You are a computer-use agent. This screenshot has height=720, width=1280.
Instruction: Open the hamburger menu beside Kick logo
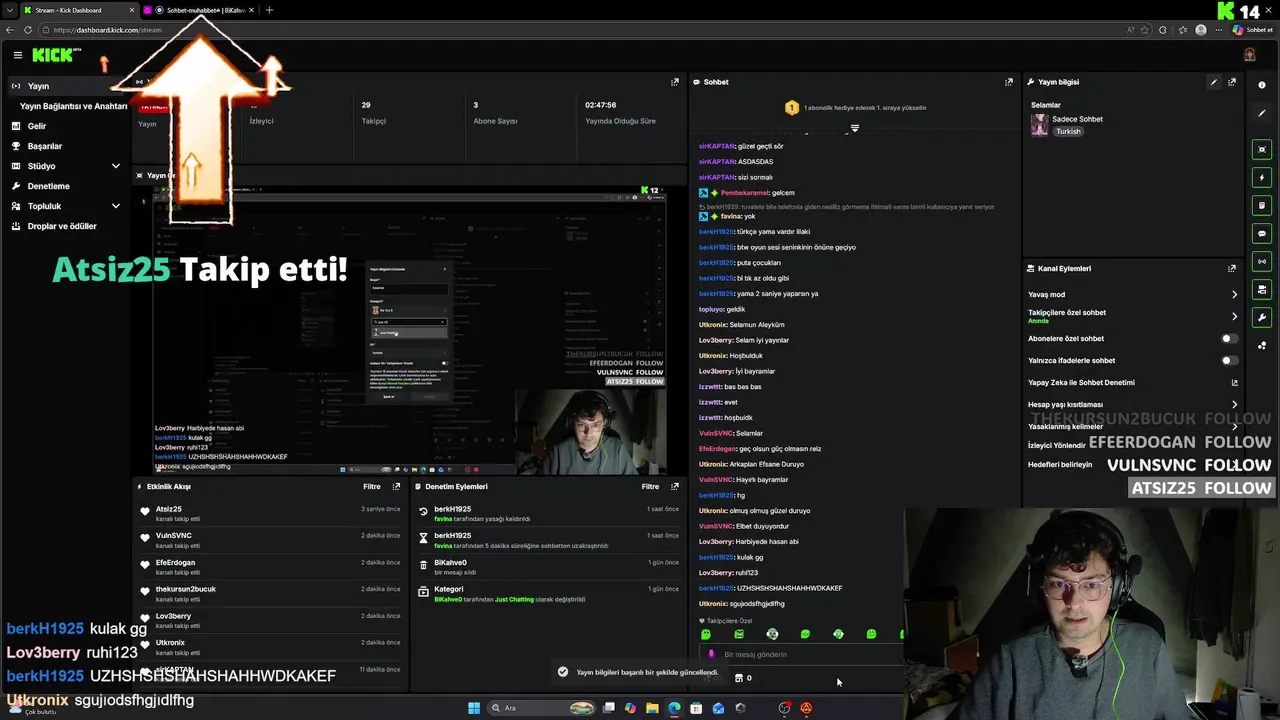pos(17,55)
